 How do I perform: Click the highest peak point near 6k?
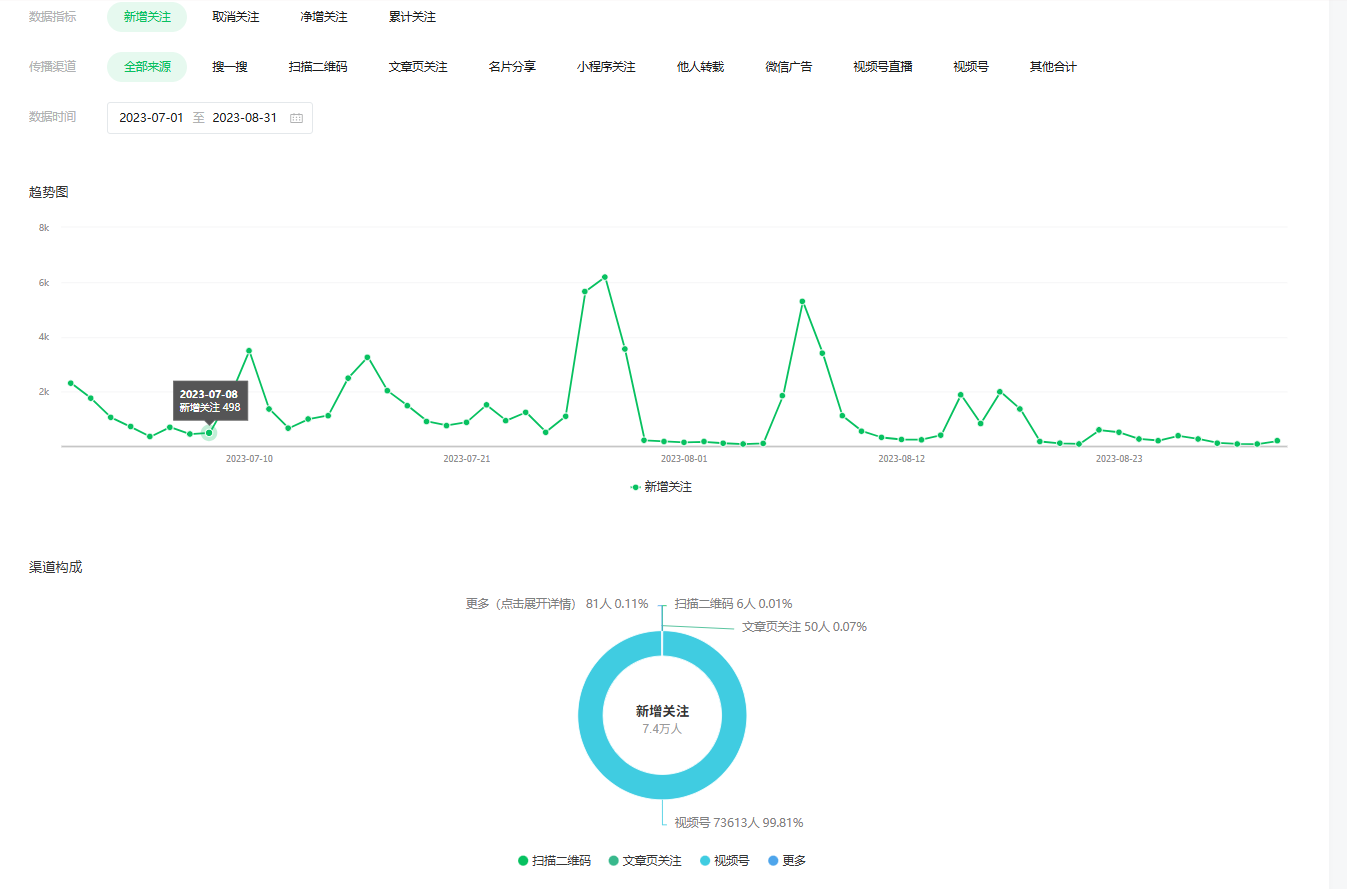(x=605, y=277)
